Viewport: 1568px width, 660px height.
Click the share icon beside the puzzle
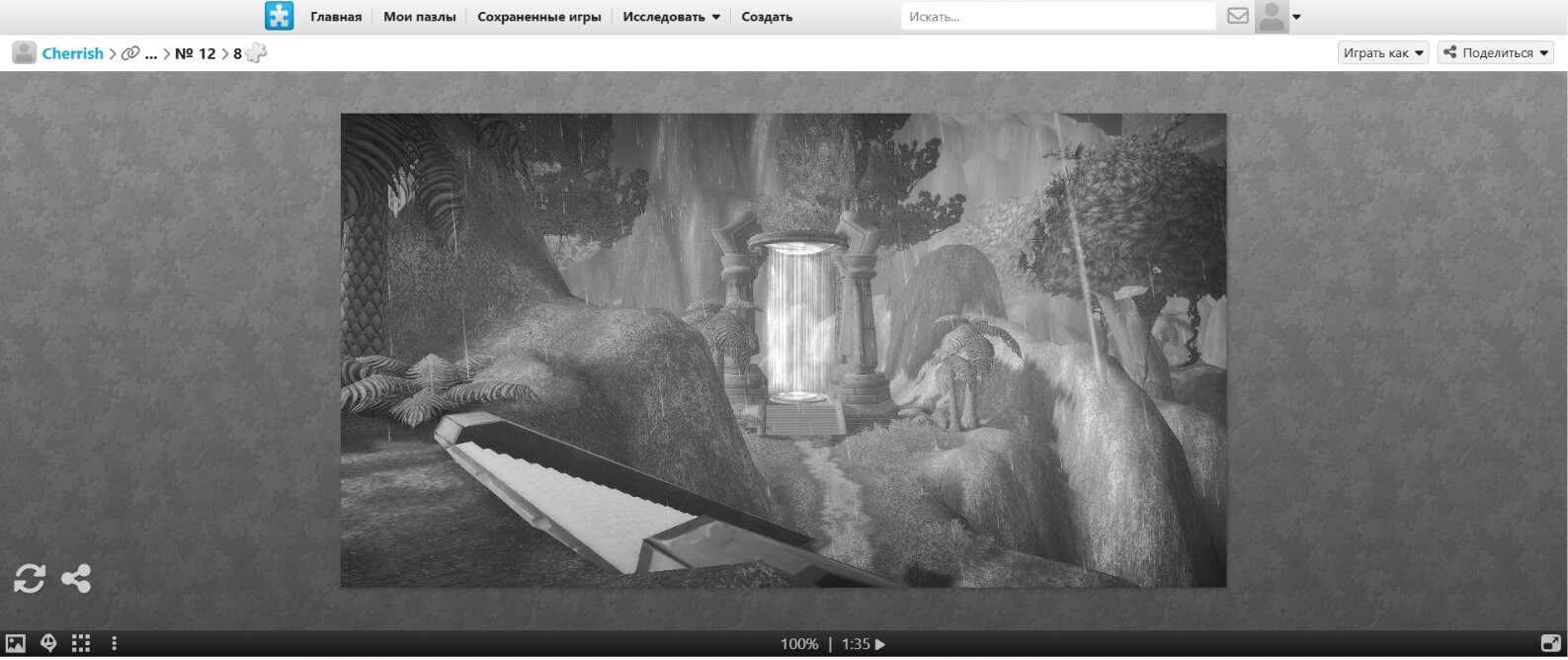(76, 578)
